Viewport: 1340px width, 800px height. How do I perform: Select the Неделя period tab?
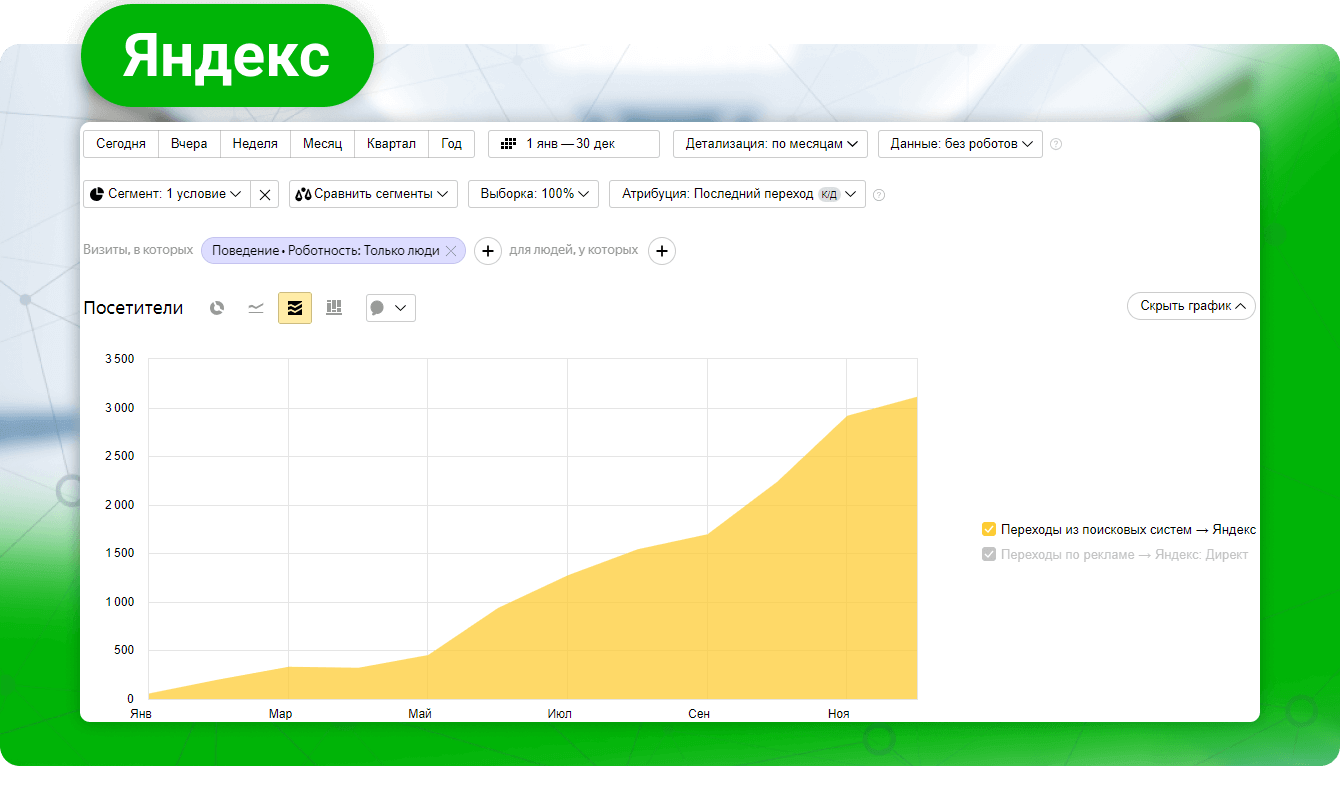click(x=255, y=144)
